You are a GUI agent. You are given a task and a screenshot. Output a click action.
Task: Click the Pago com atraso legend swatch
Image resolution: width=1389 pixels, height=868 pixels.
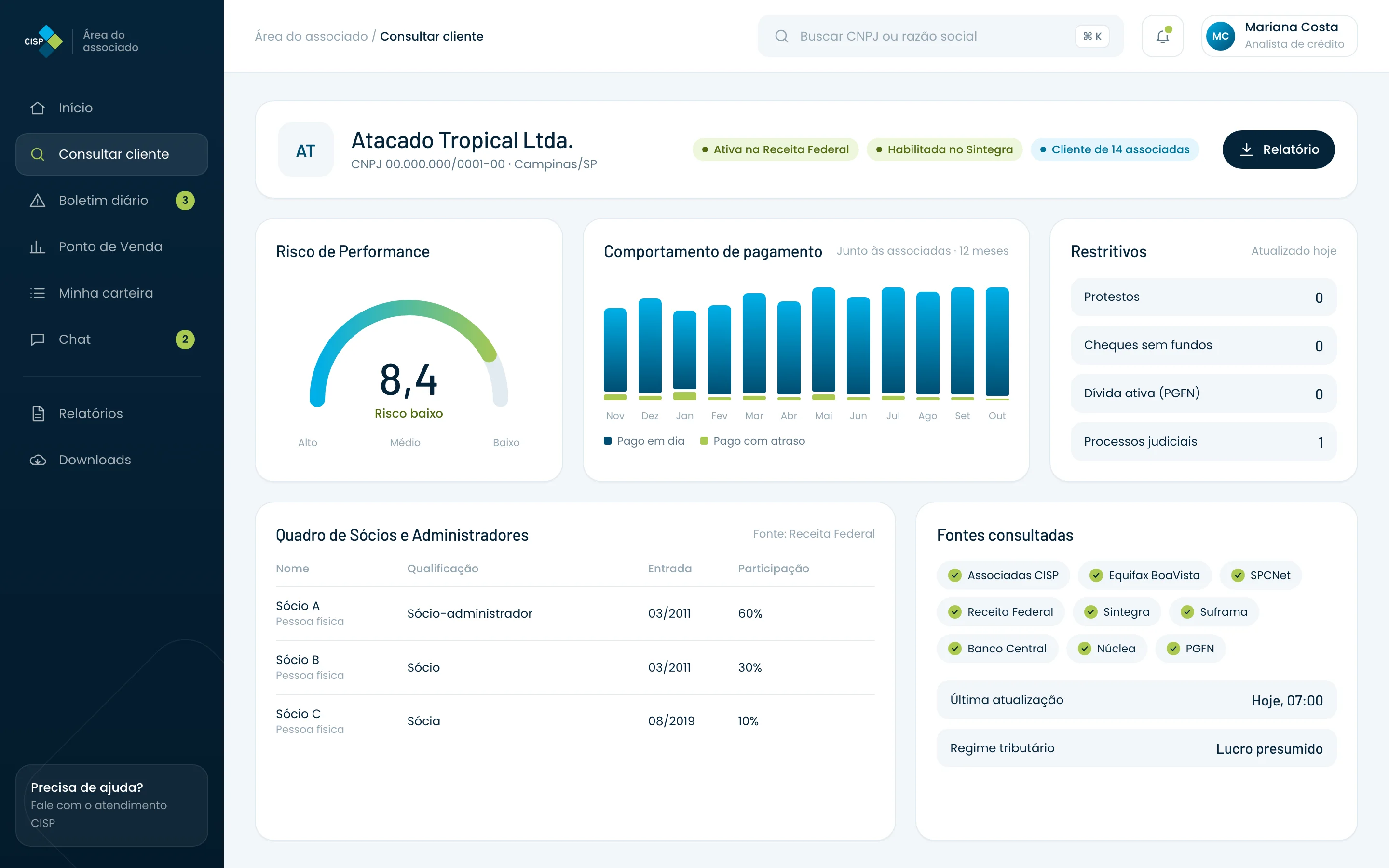click(704, 441)
